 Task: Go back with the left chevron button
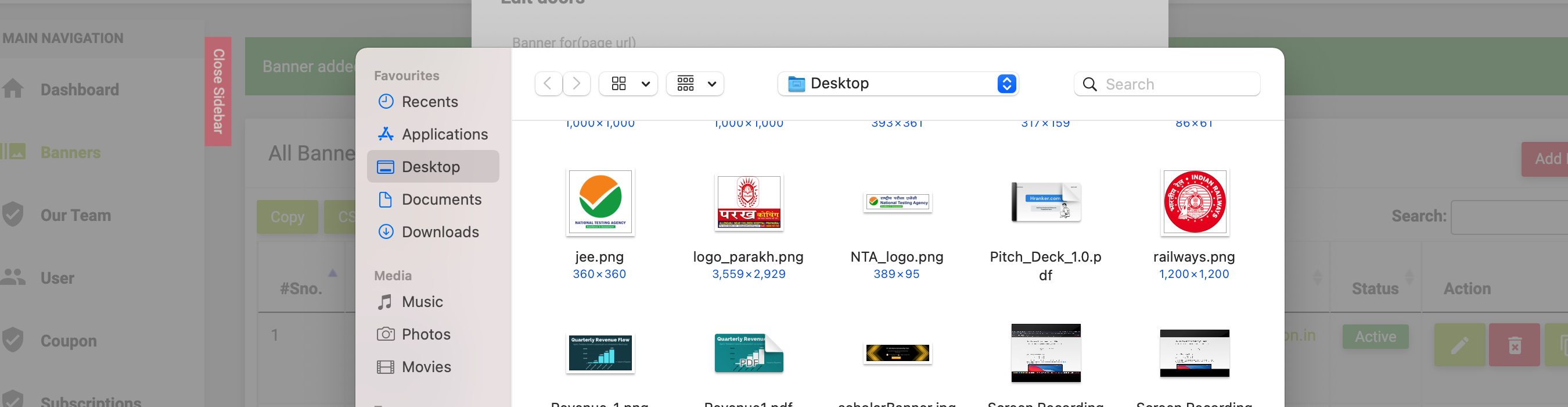click(548, 84)
